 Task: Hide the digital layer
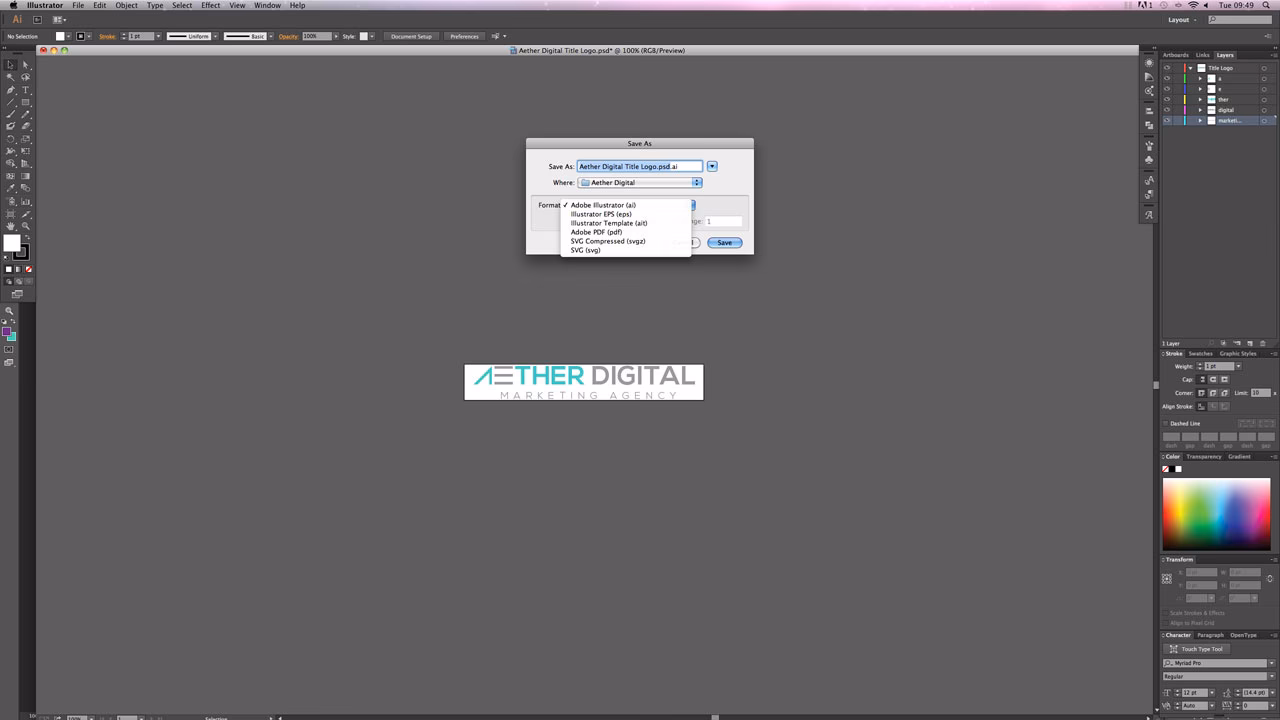[x=1167, y=110]
